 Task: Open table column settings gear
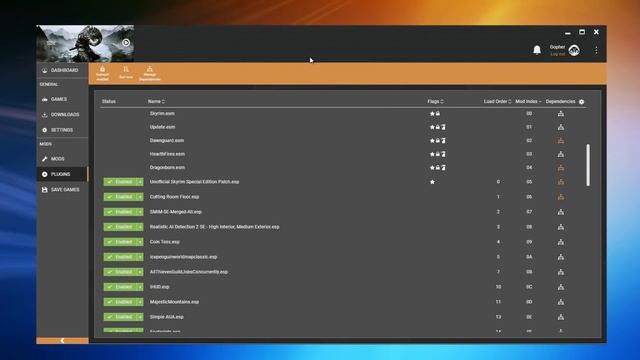tap(582, 102)
